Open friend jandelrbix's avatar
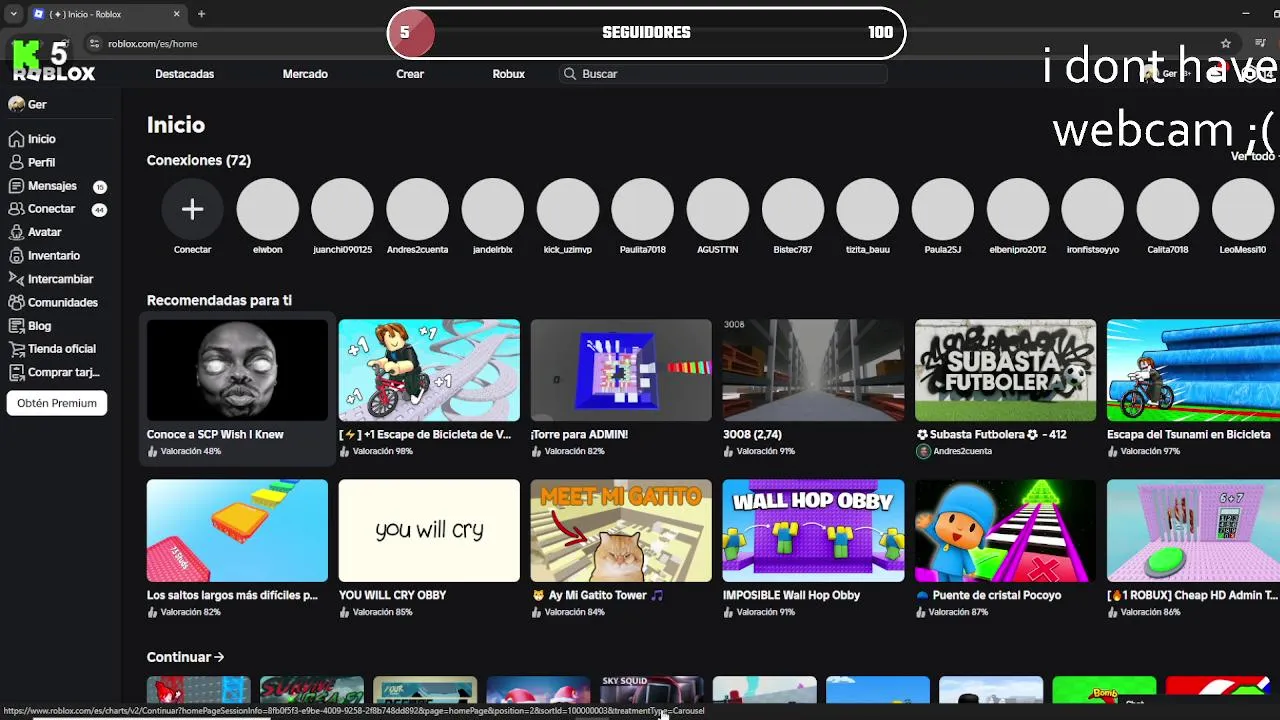 (492, 209)
